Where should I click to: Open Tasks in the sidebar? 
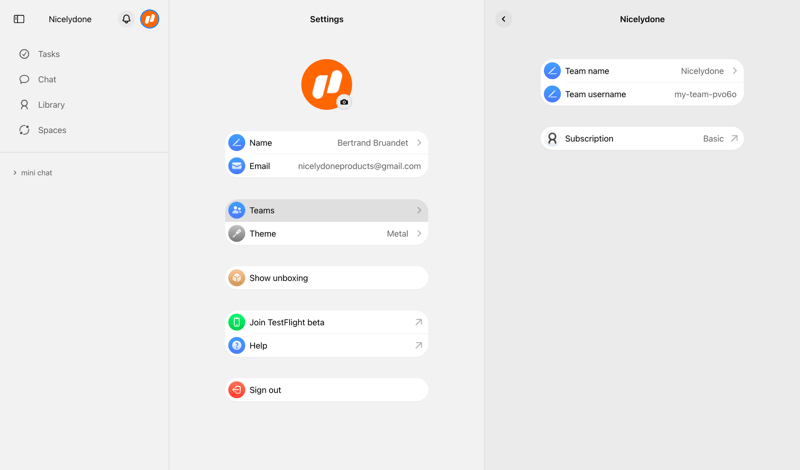49,54
